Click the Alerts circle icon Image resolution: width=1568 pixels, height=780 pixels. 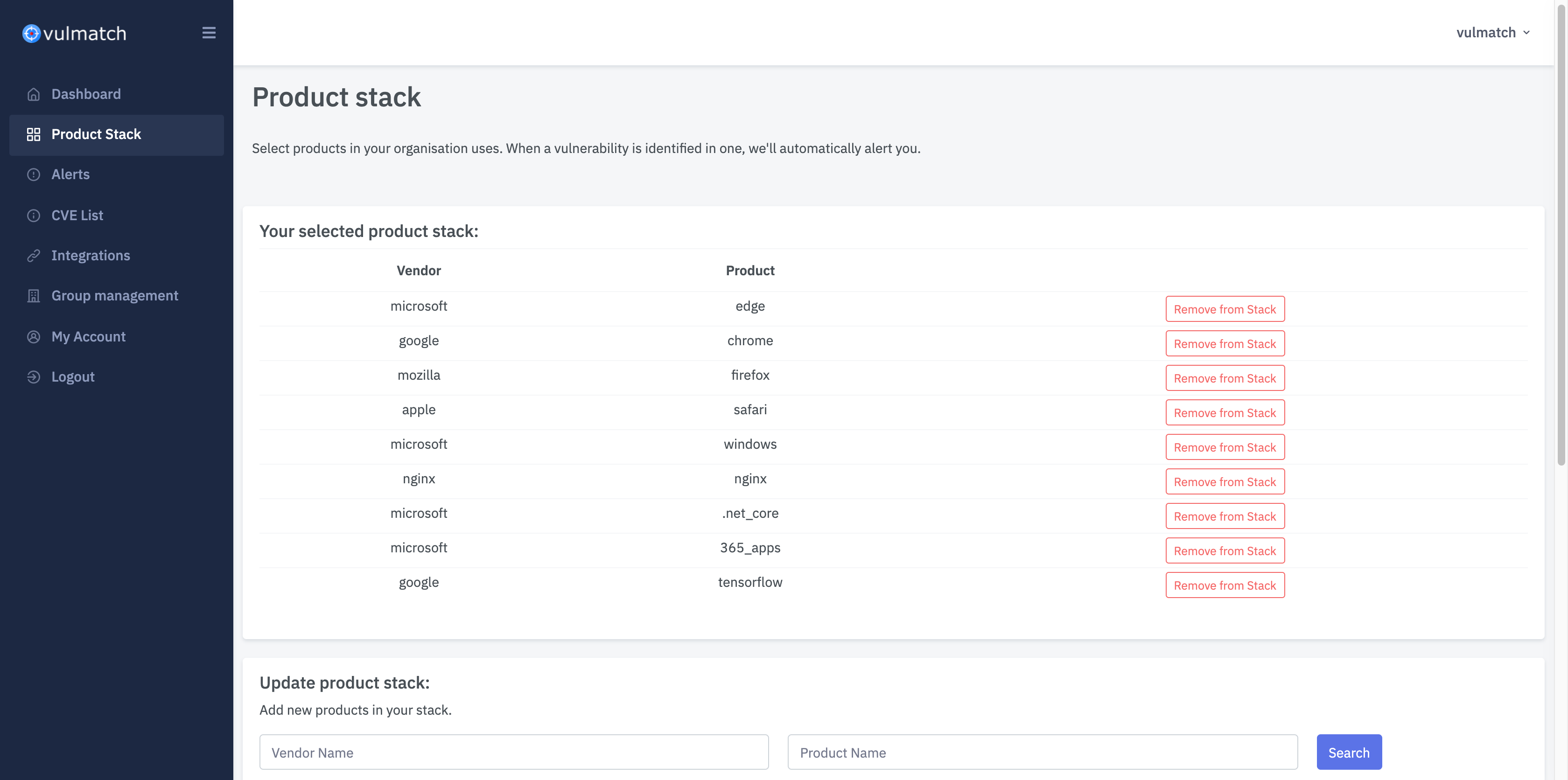point(34,174)
